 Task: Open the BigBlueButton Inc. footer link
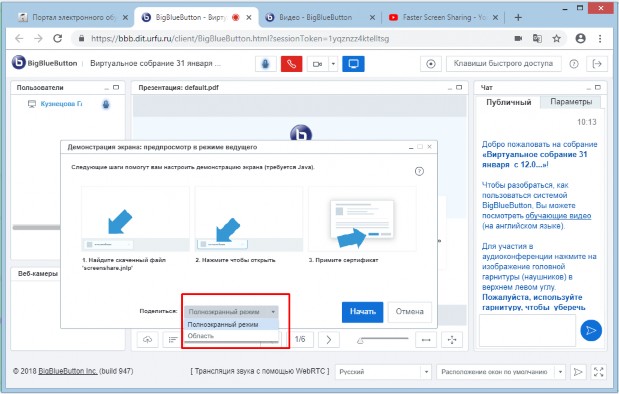68,371
